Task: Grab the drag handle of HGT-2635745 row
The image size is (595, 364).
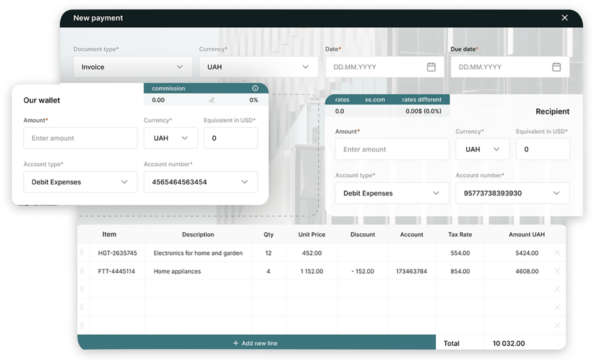Action: click(82, 253)
